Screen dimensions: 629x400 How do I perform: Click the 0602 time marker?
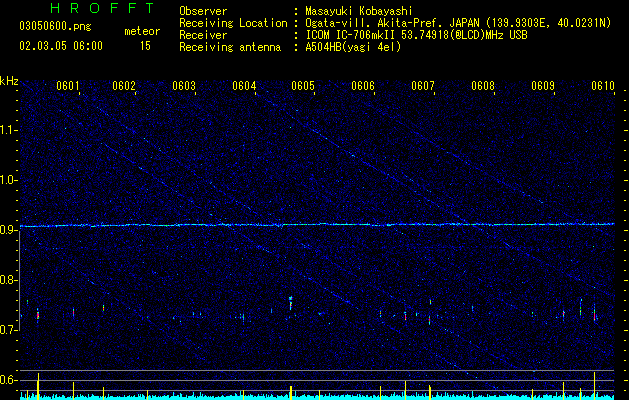pyautogui.click(x=124, y=86)
